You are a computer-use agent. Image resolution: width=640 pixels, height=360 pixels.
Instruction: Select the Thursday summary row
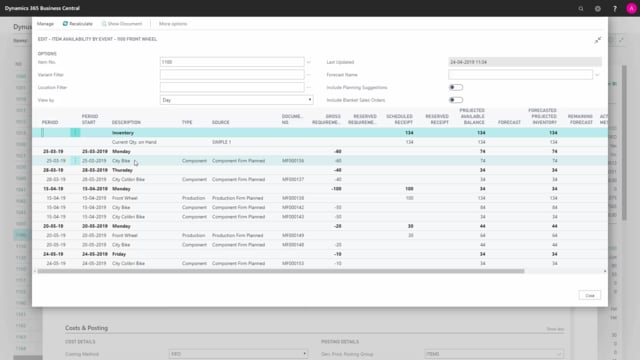coord(320,170)
